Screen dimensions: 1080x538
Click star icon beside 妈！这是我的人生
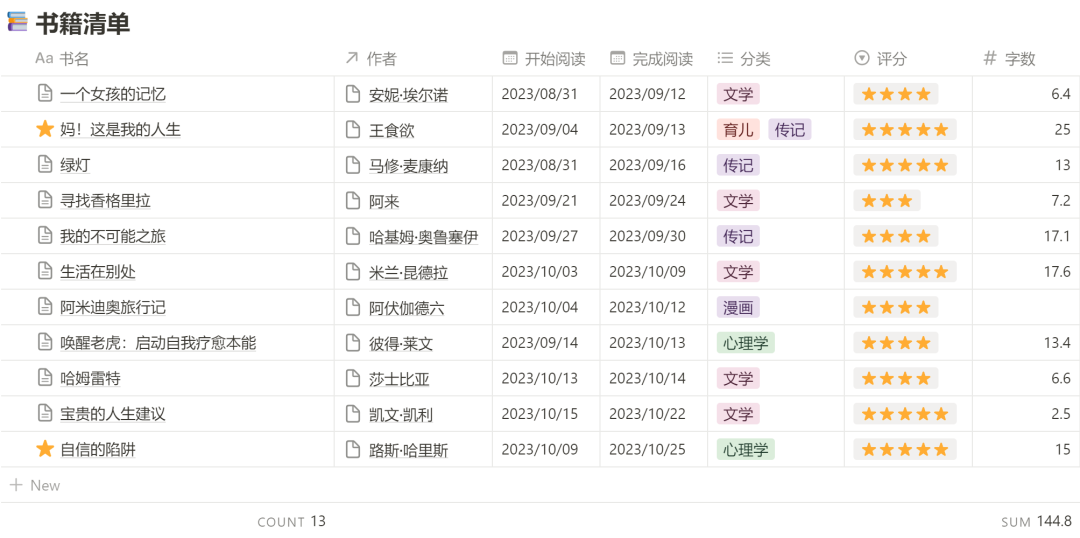(45, 129)
